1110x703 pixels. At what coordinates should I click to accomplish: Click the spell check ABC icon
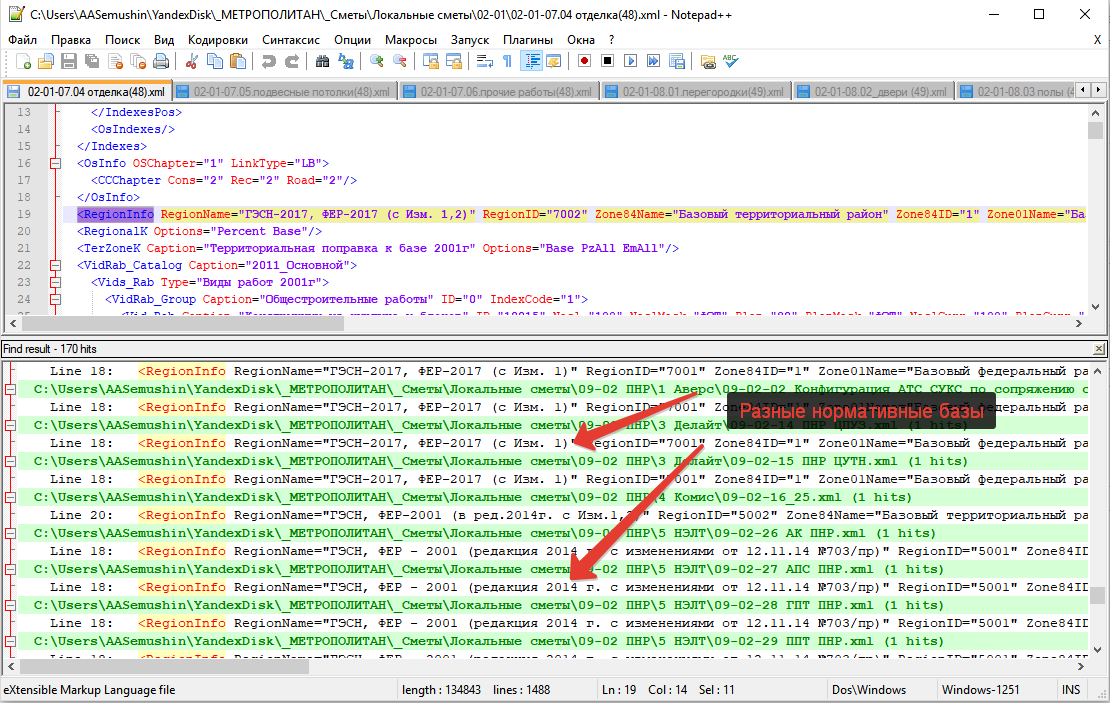point(731,62)
